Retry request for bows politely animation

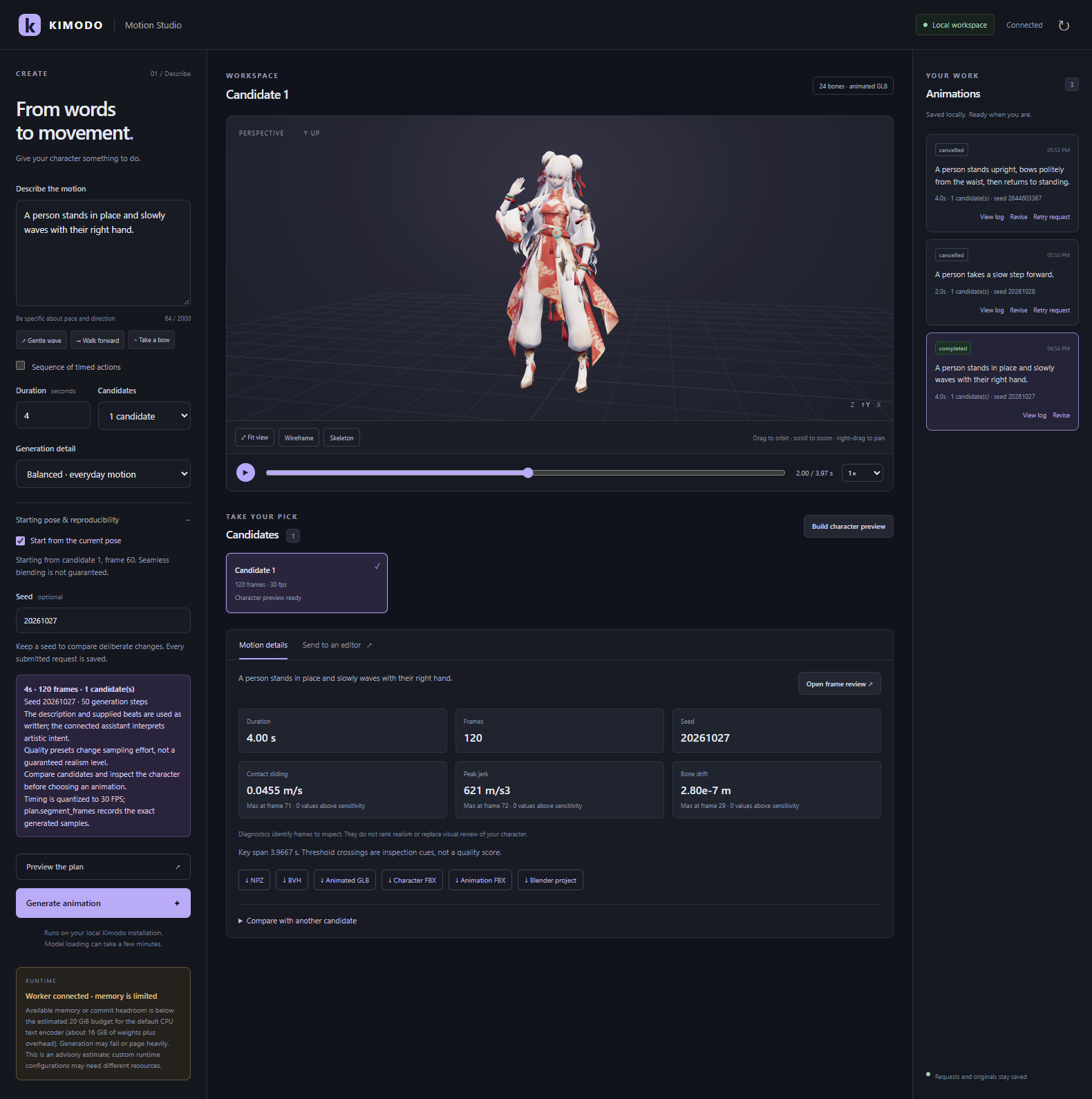(x=1051, y=217)
